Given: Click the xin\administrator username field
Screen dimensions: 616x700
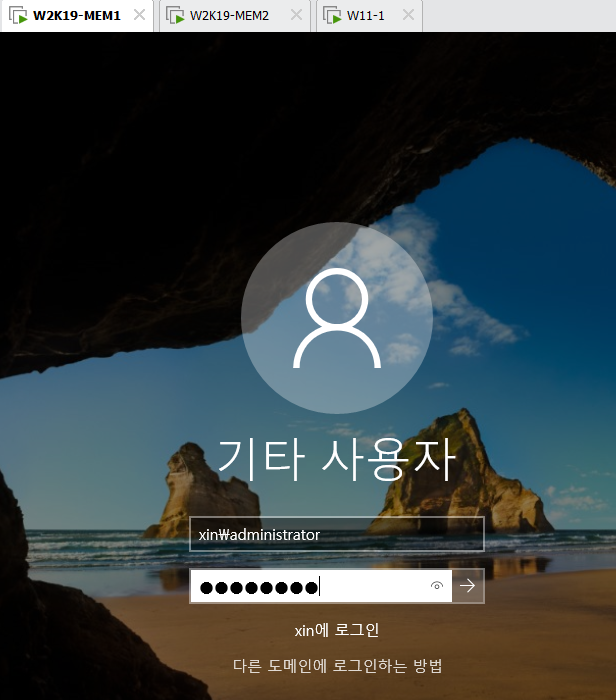Looking at the screenshot, I should (x=337, y=534).
